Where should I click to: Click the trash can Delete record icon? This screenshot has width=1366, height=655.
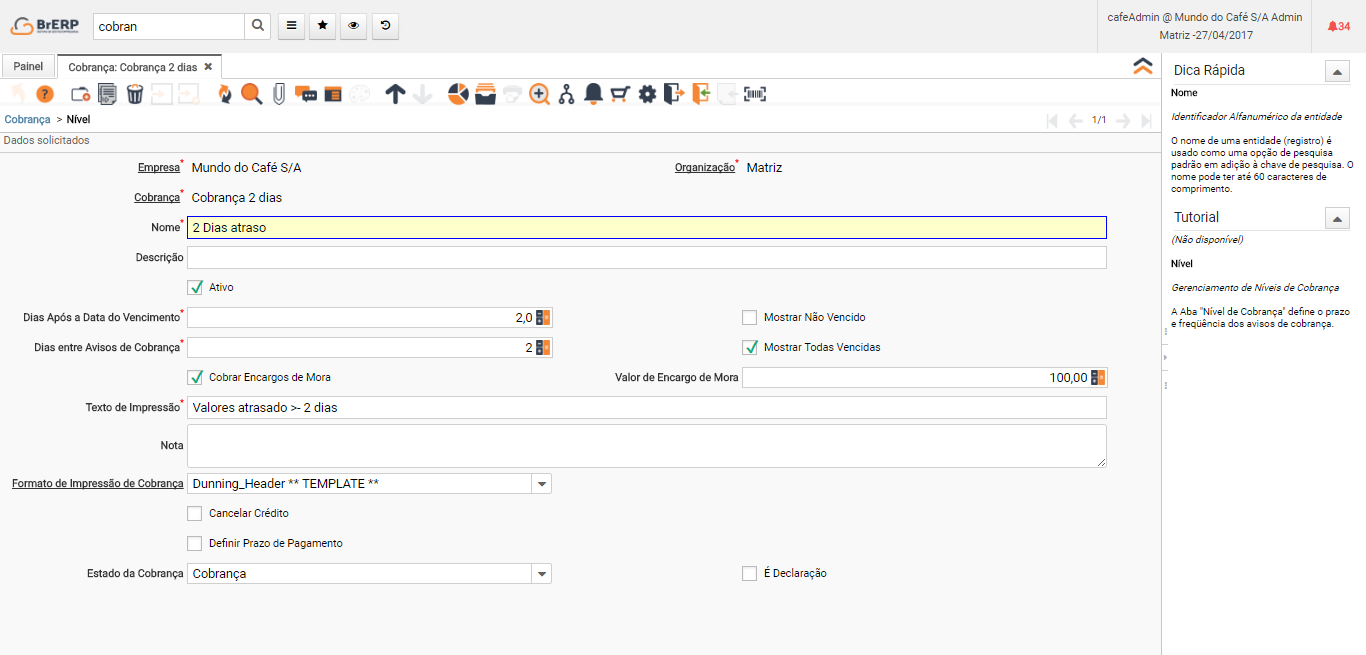(135, 94)
